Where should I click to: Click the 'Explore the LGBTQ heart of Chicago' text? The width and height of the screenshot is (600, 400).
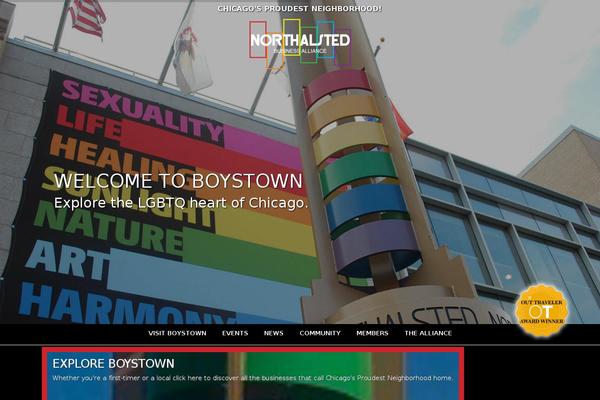click(x=181, y=203)
